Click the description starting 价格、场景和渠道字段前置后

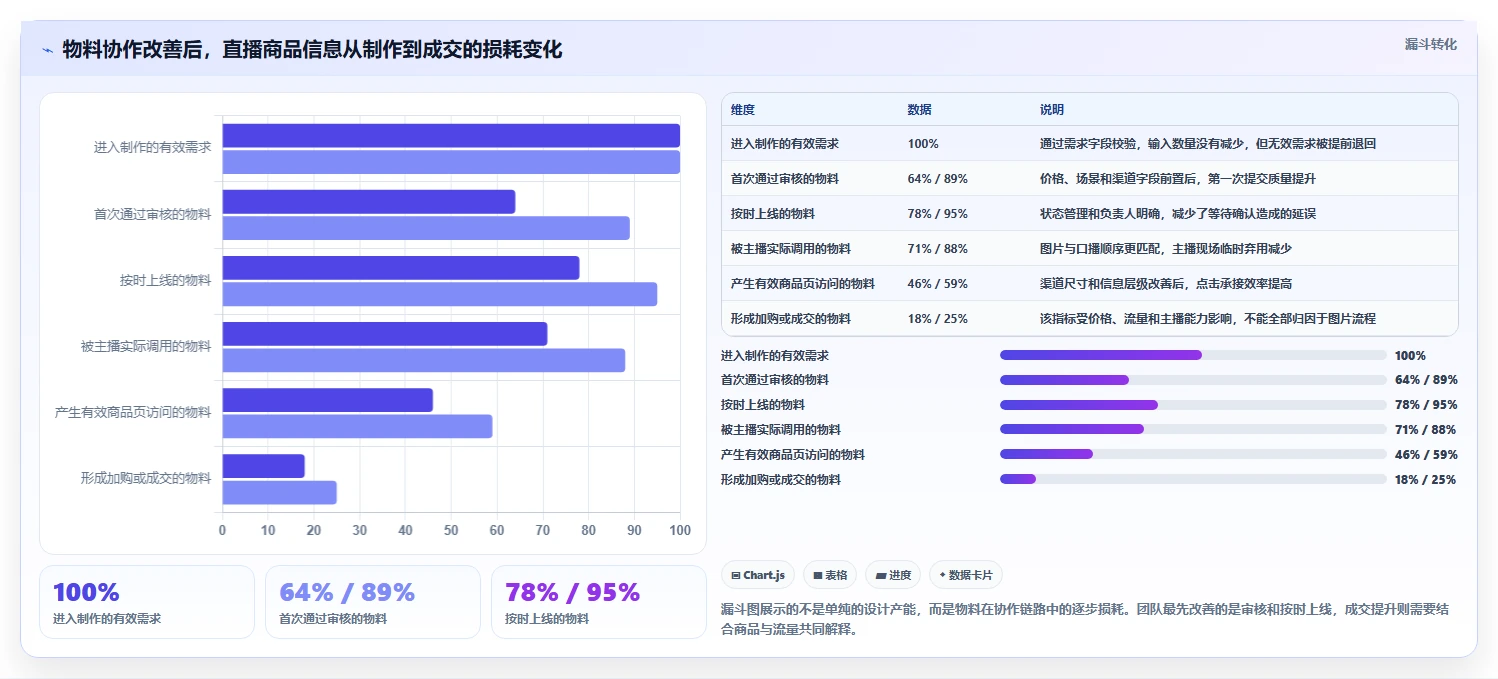coord(1178,179)
